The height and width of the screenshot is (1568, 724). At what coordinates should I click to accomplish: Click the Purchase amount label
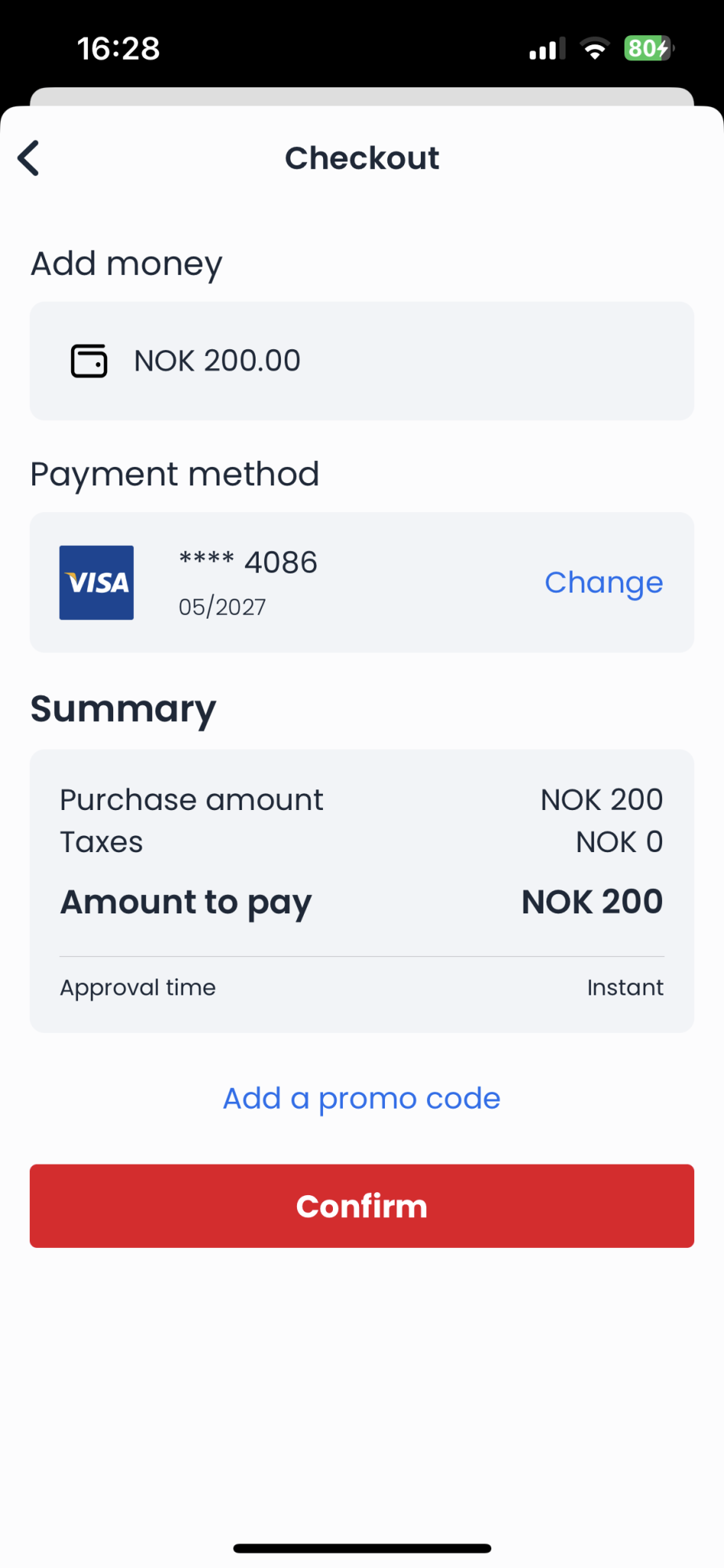pyautogui.click(x=191, y=800)
